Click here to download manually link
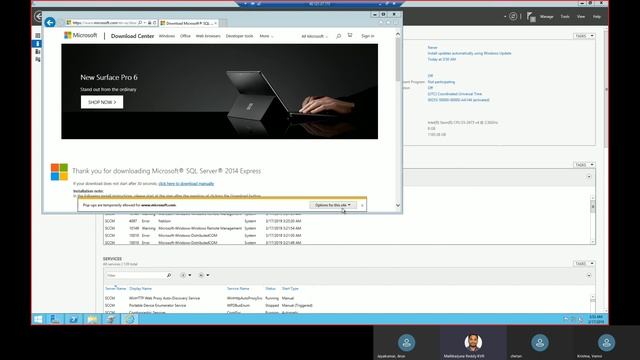 tap(186, 184)
